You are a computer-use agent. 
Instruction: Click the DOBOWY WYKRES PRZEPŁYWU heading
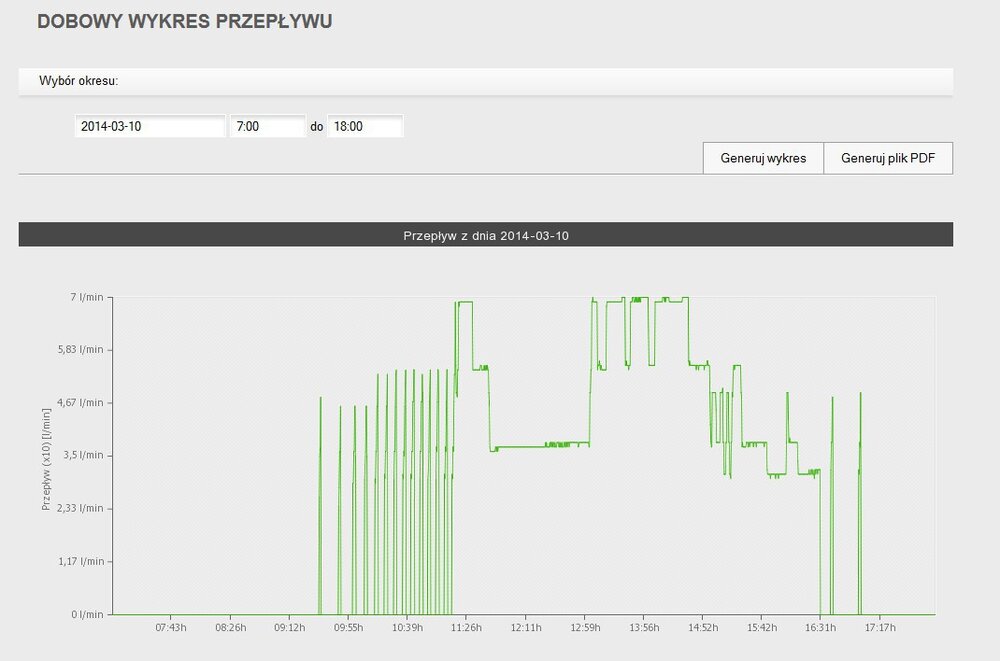[x=185, y=21]
